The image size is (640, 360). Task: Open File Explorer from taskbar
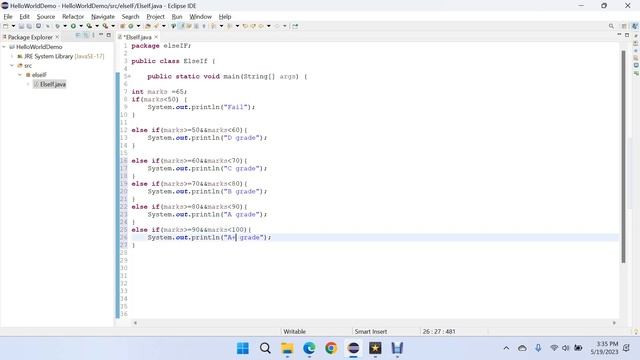click(x=287, y=348)
